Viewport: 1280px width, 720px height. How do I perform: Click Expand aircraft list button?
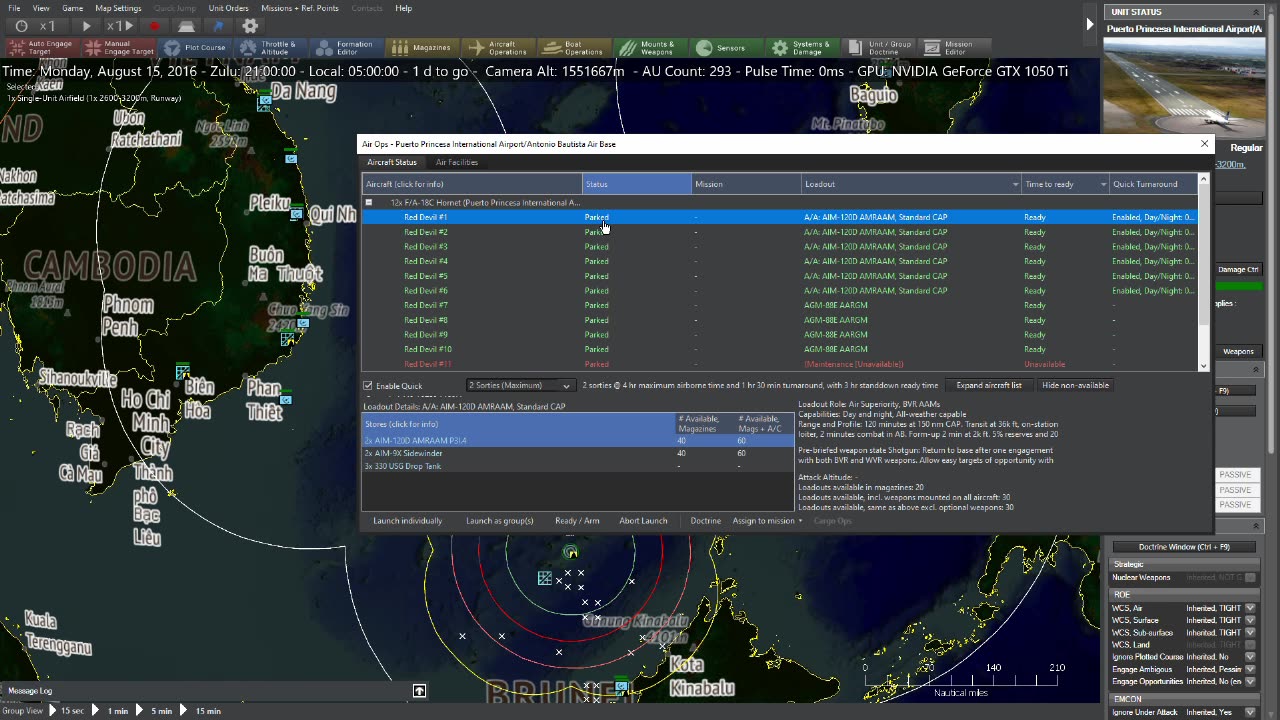coord(988,385)
